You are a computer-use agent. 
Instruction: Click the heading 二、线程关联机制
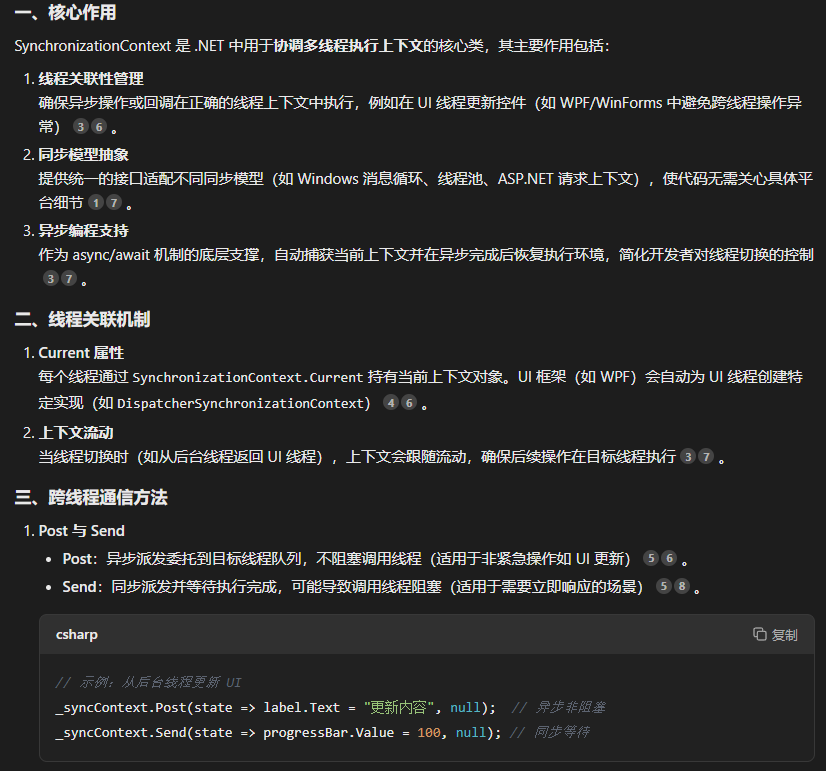tap(83, 319)
